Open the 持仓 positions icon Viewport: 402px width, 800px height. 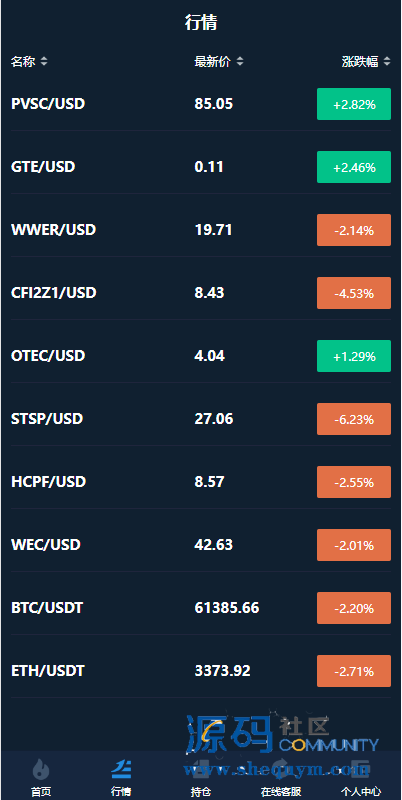click(201, 768)
